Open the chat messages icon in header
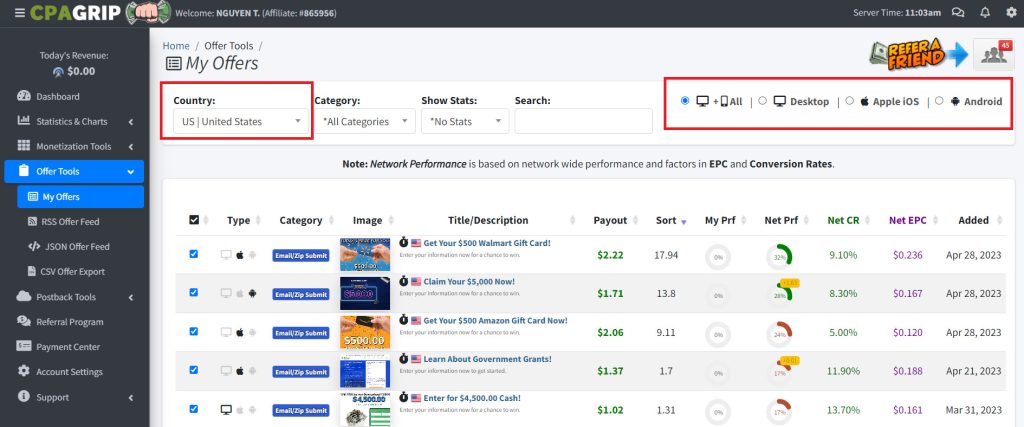1024x427 pixels. pyautogui.click(x=958, y=13)
